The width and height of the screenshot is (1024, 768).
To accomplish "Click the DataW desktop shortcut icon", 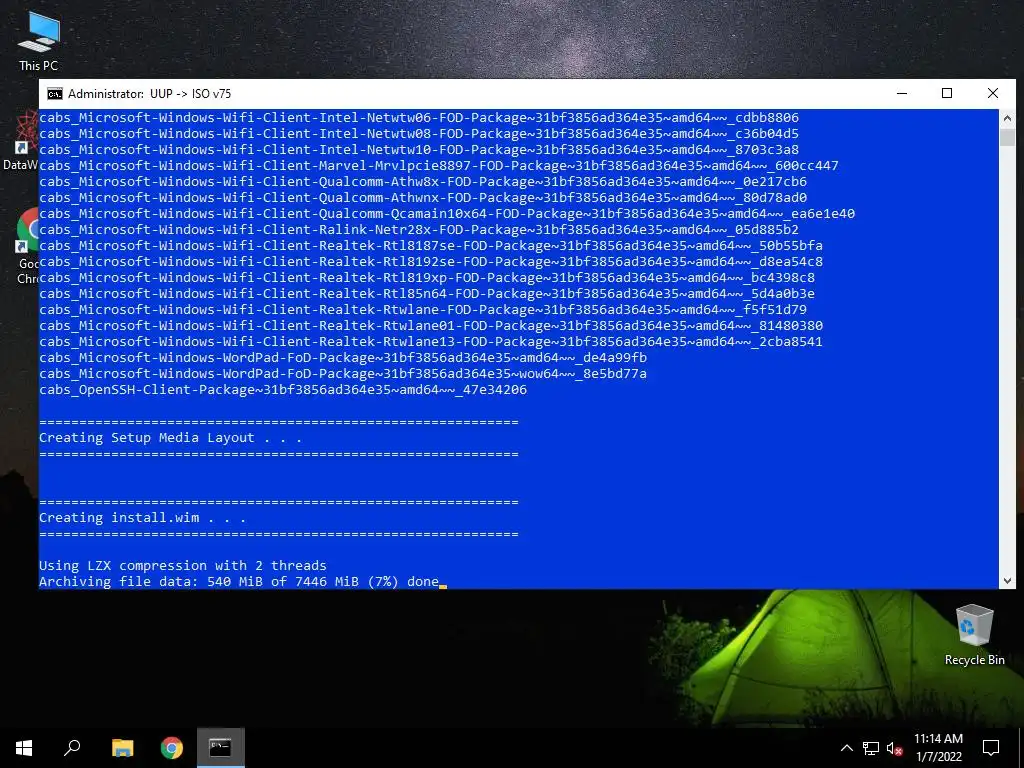I will point(21,140).
